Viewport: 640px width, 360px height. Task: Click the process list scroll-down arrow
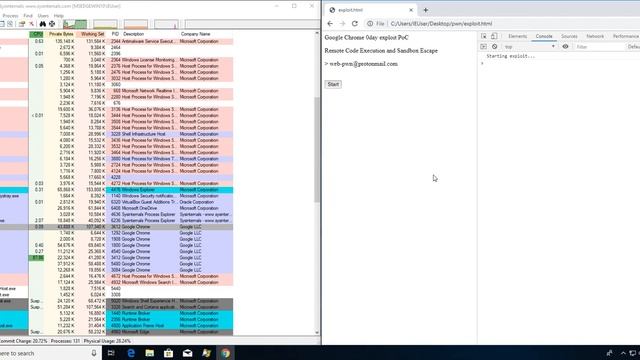coord(317,332)
